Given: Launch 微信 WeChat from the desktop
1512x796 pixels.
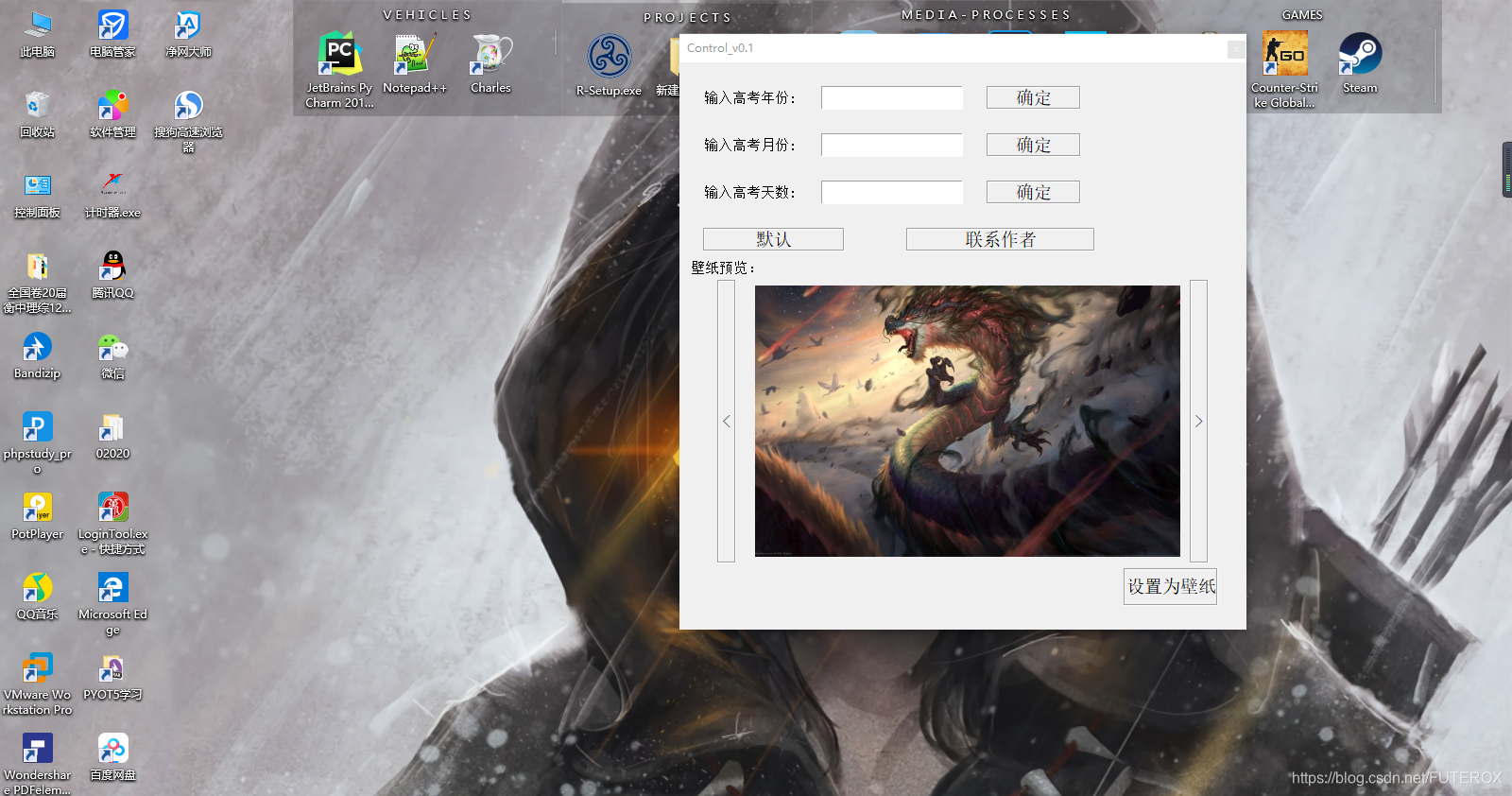Looking at the screenshot, I should (112, 355).
